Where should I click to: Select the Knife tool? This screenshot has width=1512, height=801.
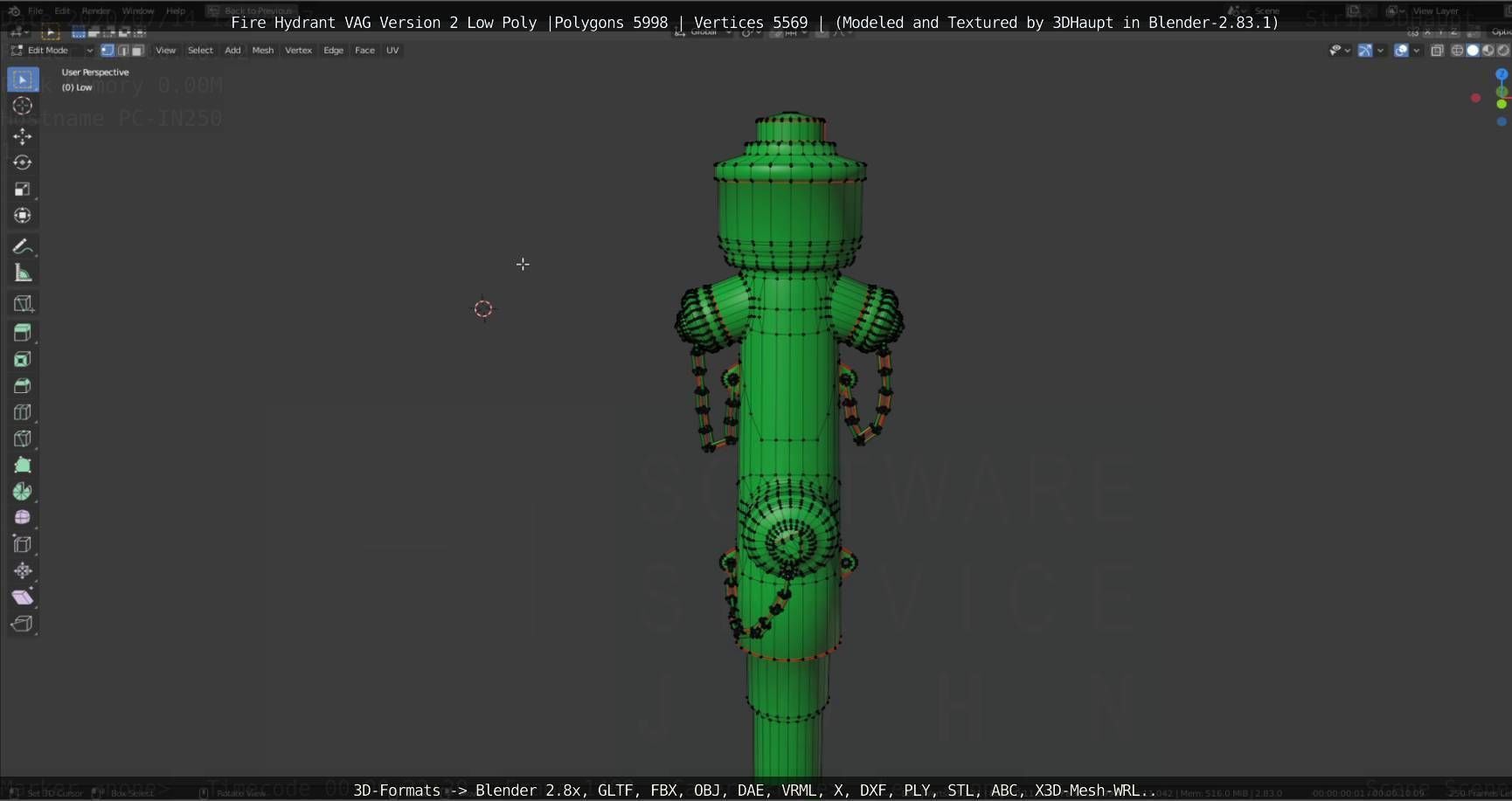(x=23, y=438)
